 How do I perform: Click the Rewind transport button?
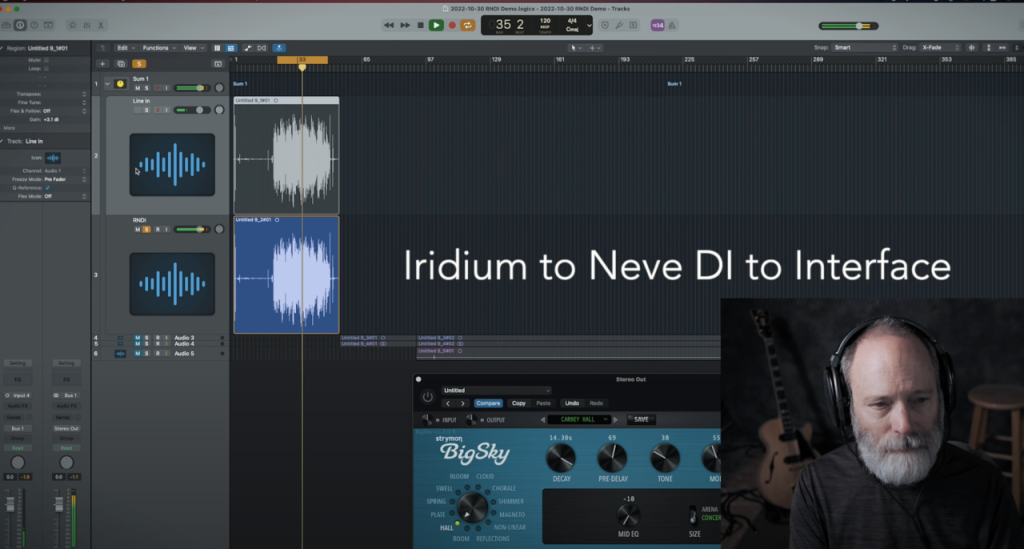pyautogui.click(x=389, y=25)
